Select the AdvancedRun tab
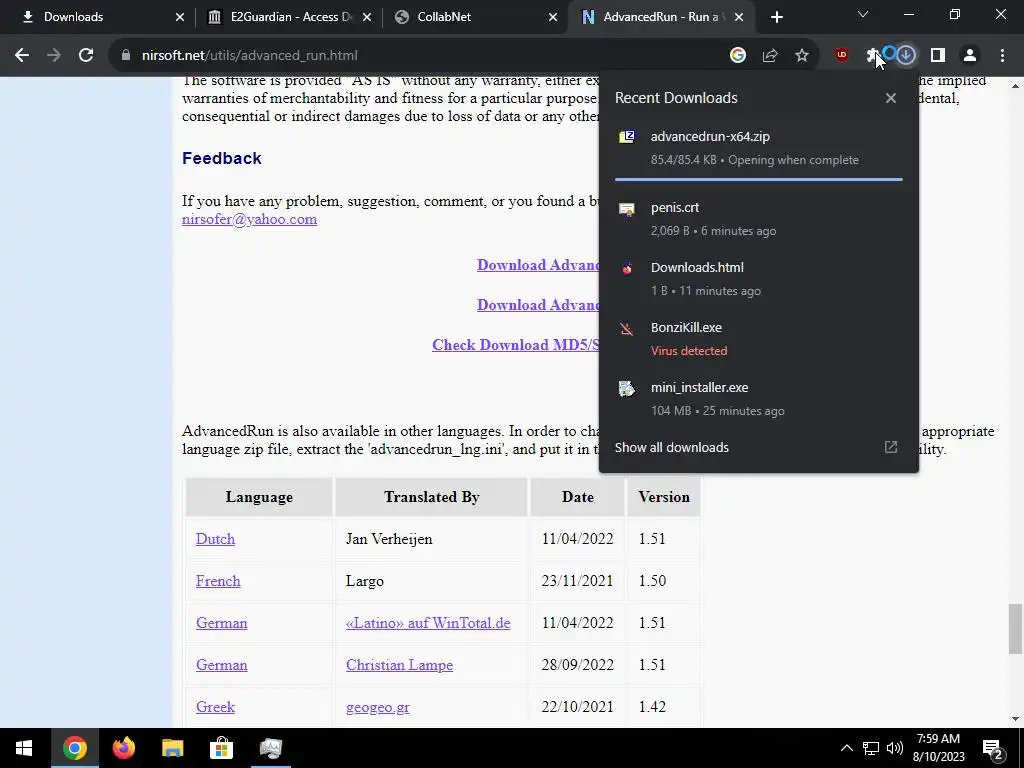 pyautogui.click(x=660, y=17)
